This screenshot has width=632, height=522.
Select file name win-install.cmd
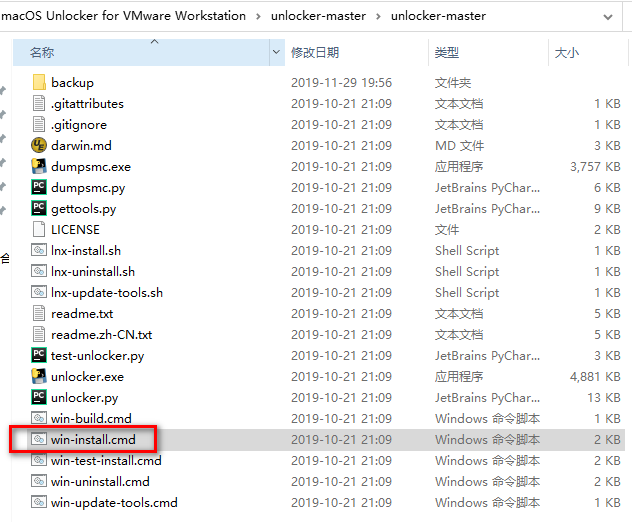[x=93, y=439]
